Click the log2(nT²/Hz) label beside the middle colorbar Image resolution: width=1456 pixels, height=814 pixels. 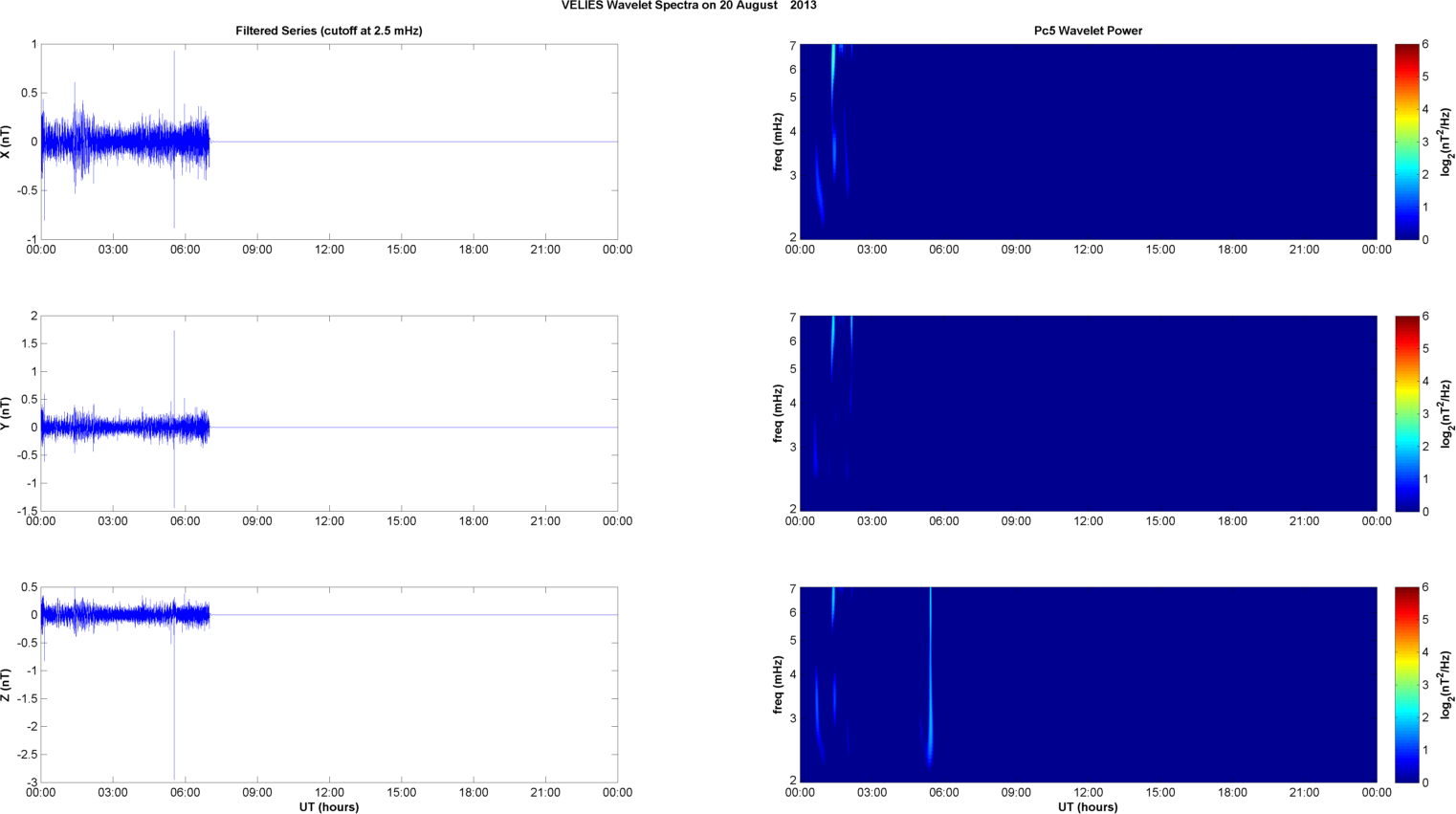click(1447, 413)
